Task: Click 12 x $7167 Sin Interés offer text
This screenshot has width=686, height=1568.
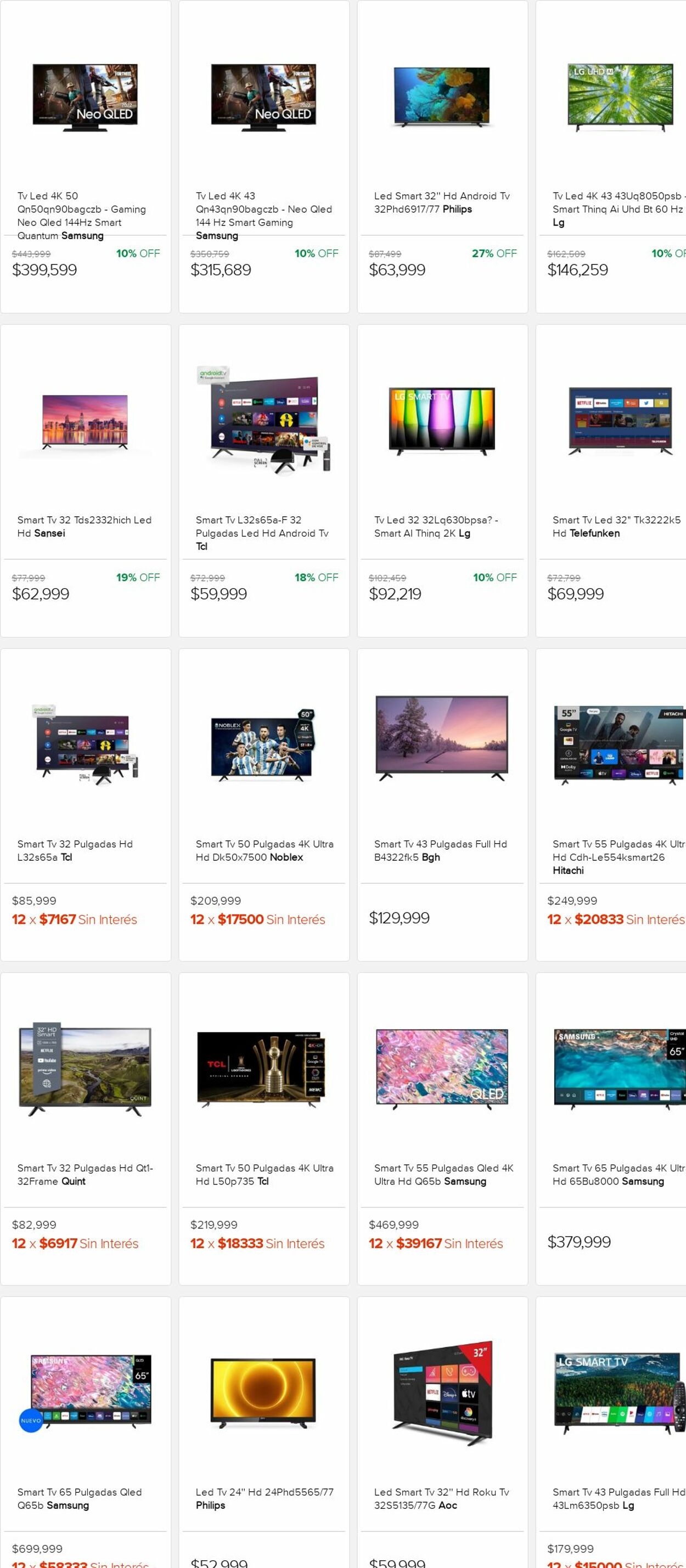Action: (x=74, y=919)
